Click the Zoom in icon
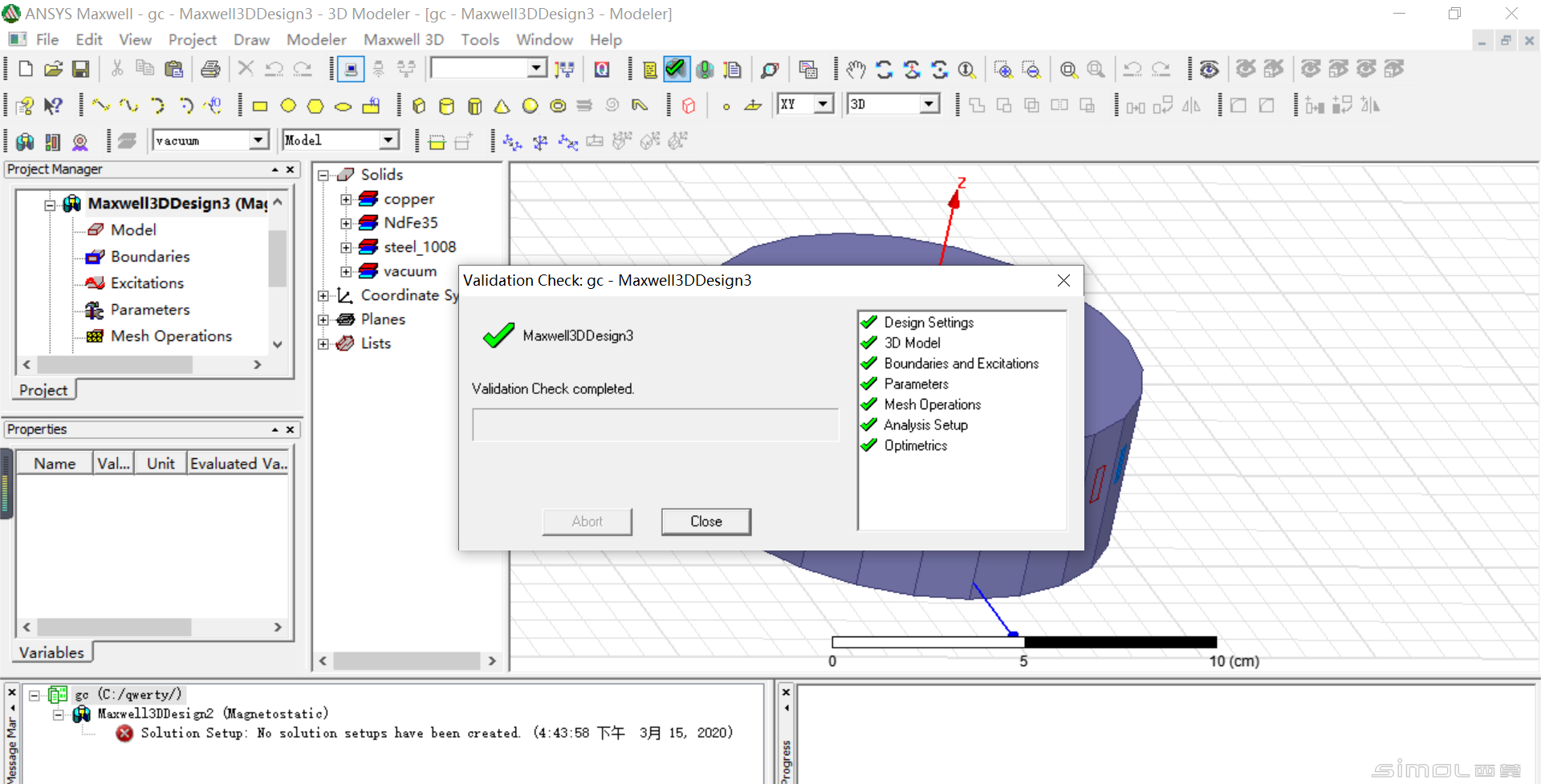Screen dimensions: 1541x784 1003,70
